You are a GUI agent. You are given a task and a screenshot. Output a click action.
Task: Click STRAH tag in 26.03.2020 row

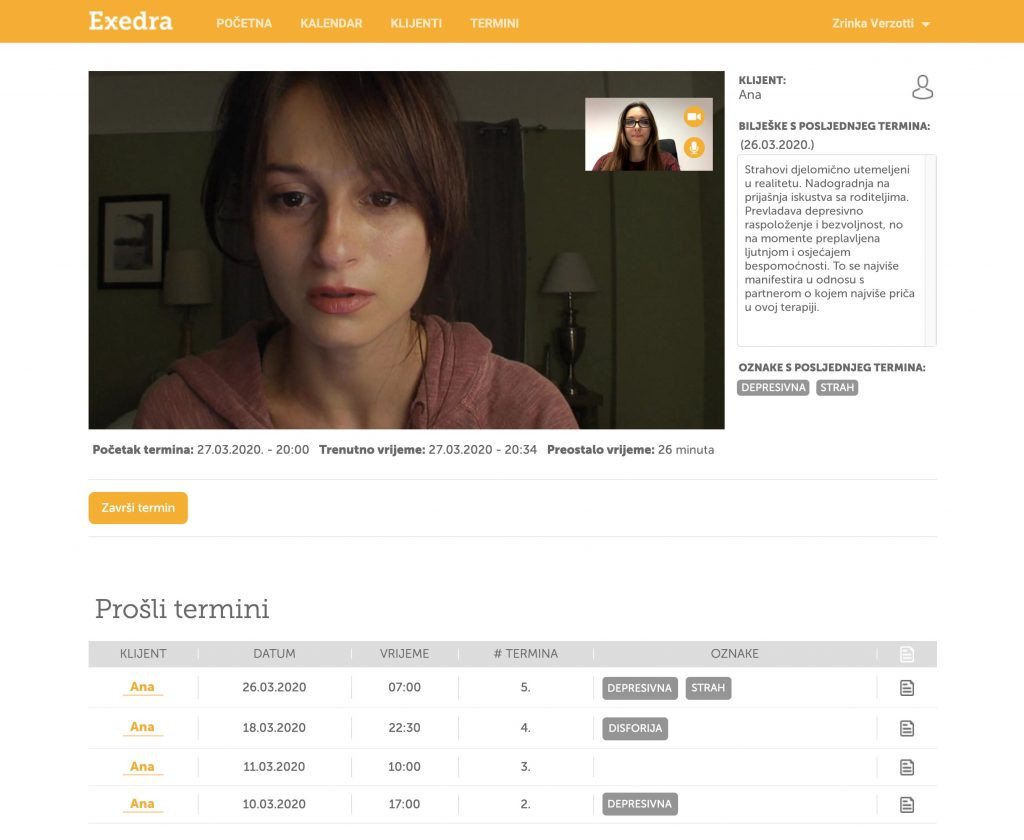point(708,688)
